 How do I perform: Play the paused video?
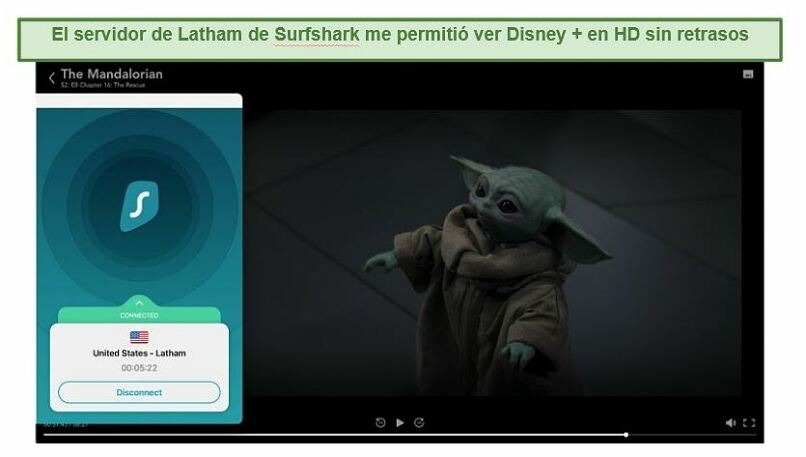(x=400, y=423)
